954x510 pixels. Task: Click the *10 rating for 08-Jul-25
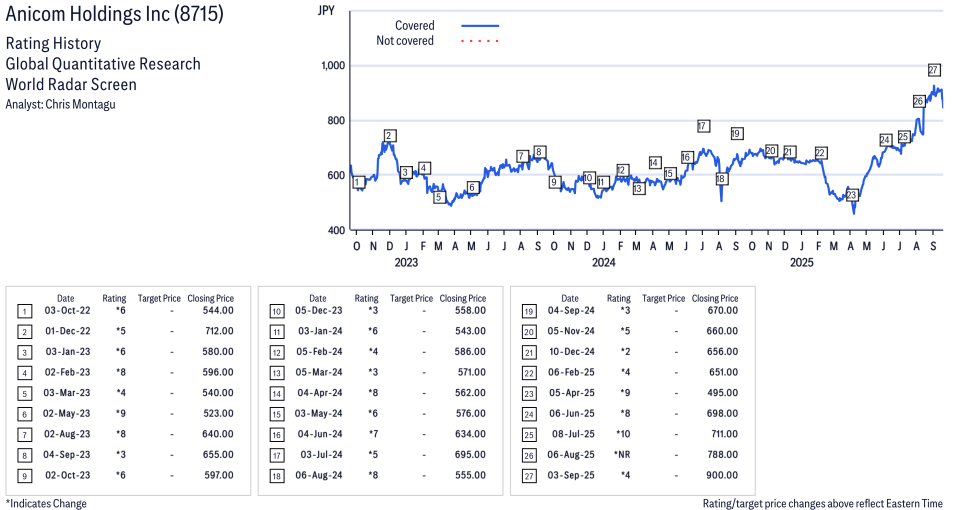(619, 434)
